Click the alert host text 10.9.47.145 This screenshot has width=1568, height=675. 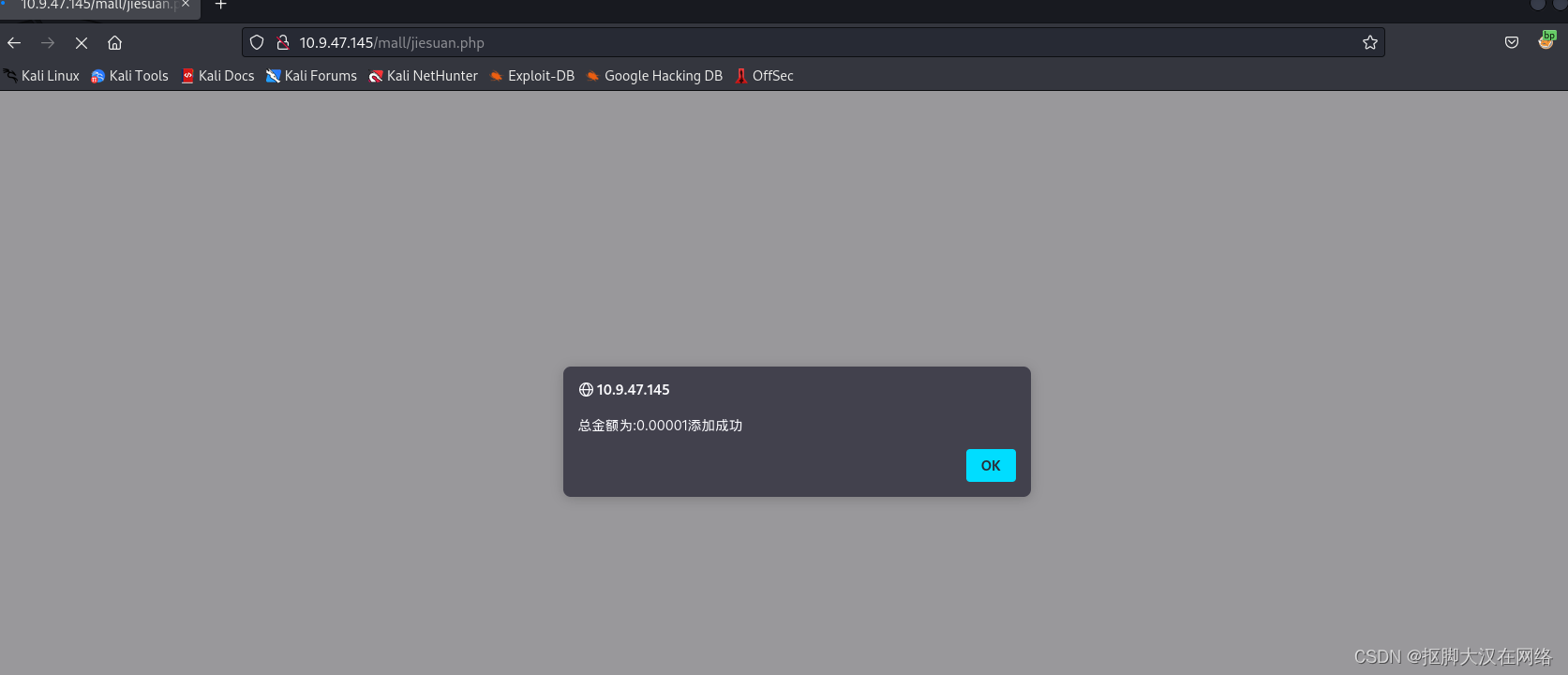[x=634, y=390]
